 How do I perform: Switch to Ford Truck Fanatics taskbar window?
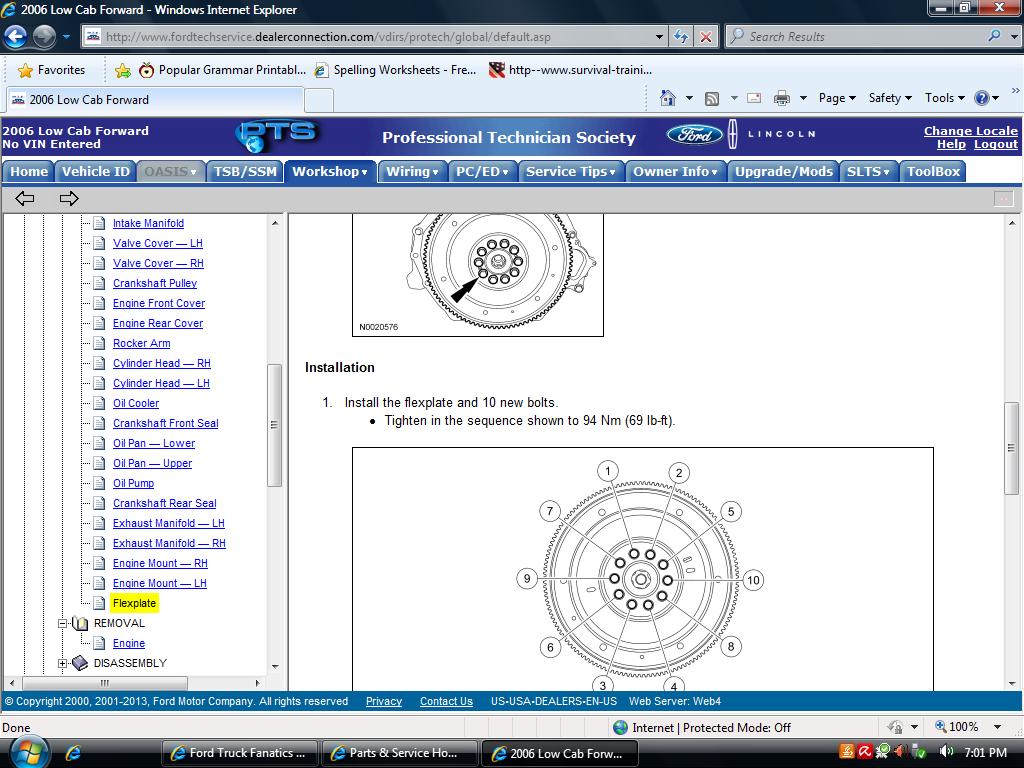point(240,753)
